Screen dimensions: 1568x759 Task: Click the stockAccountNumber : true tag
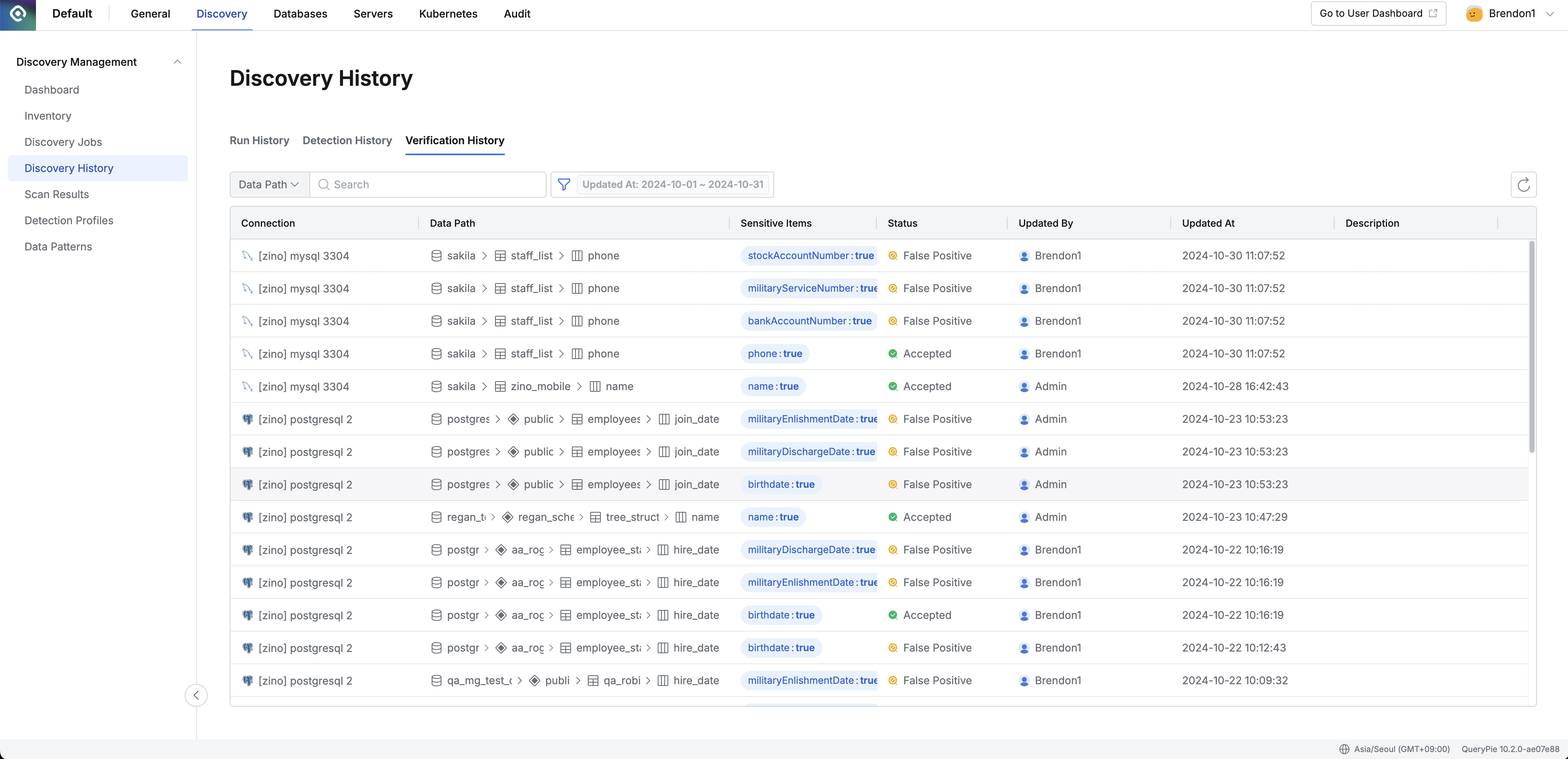tap(810, 256)
